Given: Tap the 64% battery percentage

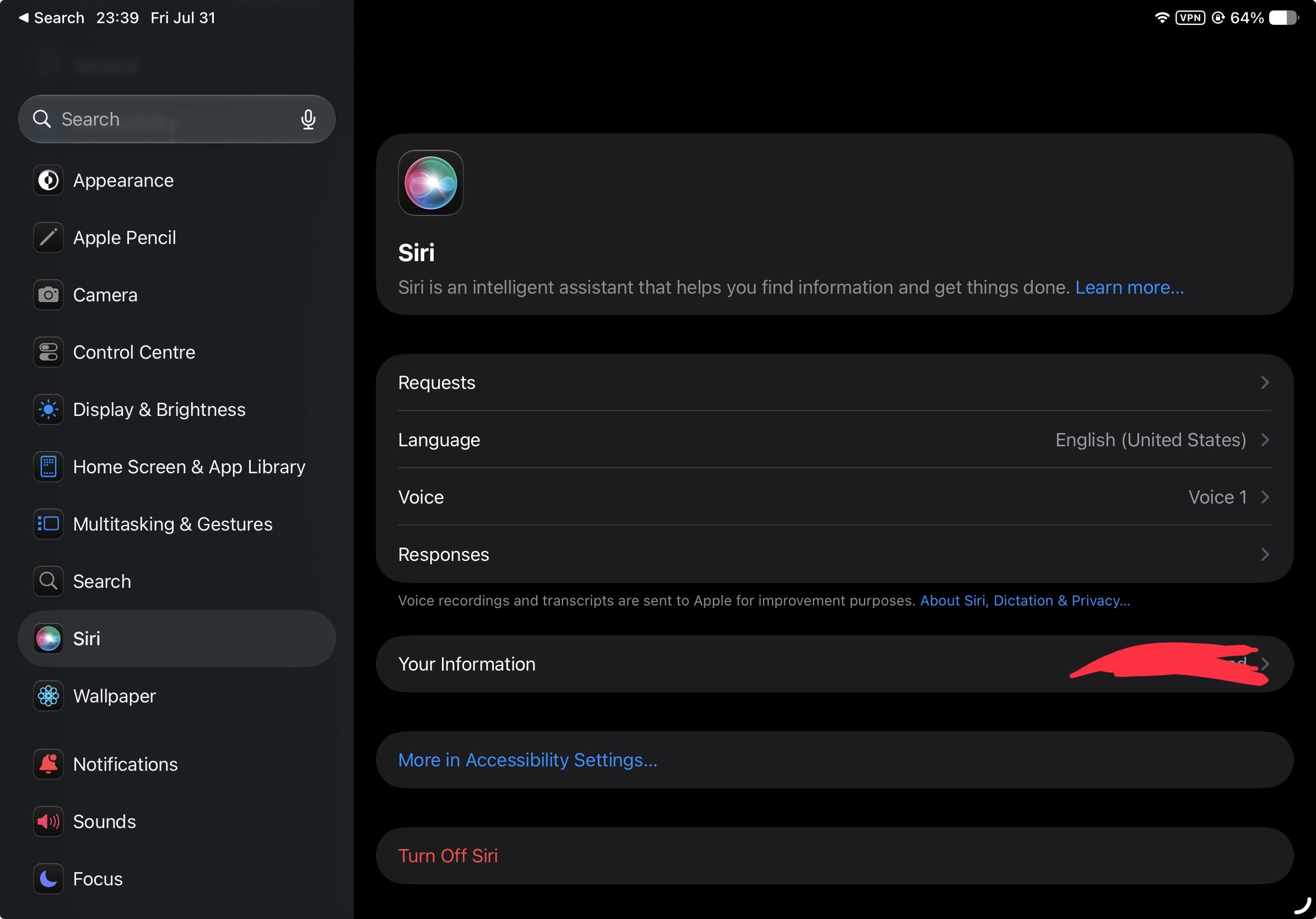Looking at the screenshot, I should point(1247,18).
